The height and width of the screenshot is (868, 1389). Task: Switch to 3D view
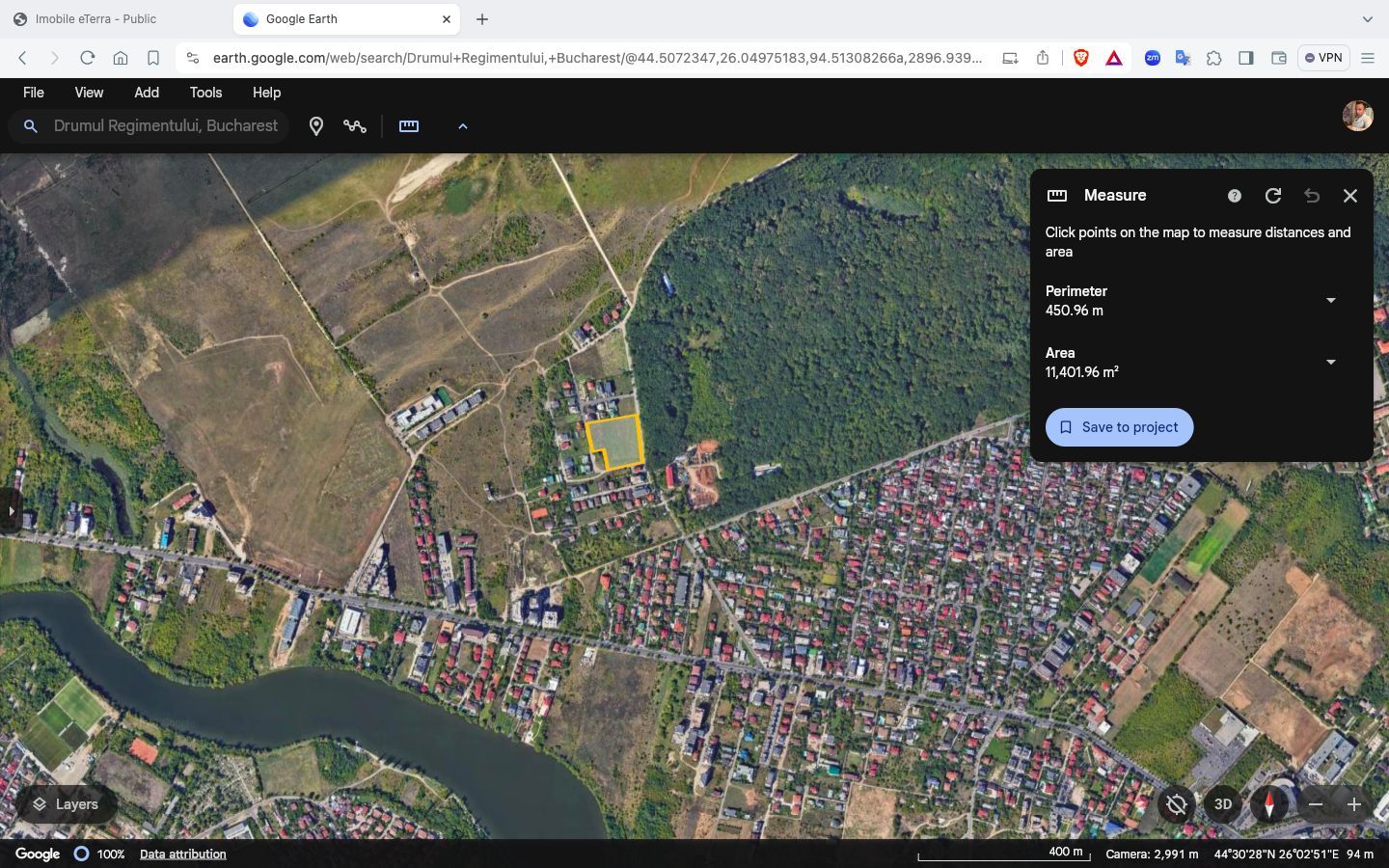point(1222,804)
